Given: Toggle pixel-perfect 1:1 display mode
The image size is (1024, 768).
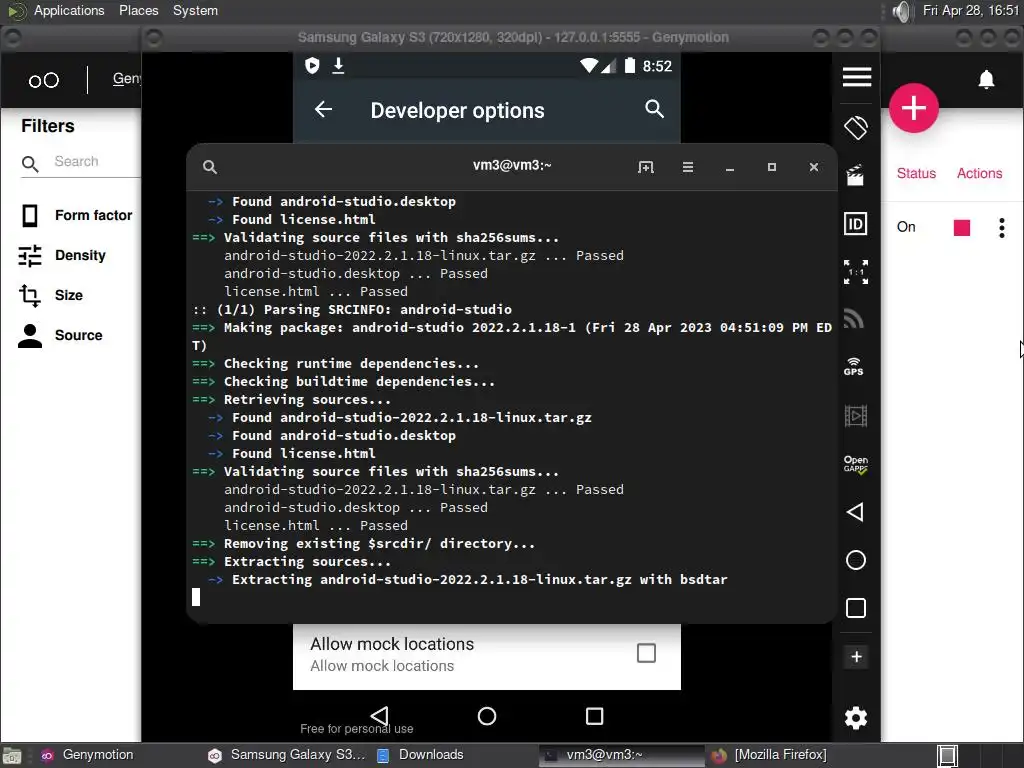Looking at the screenshot, I should 856,272.
